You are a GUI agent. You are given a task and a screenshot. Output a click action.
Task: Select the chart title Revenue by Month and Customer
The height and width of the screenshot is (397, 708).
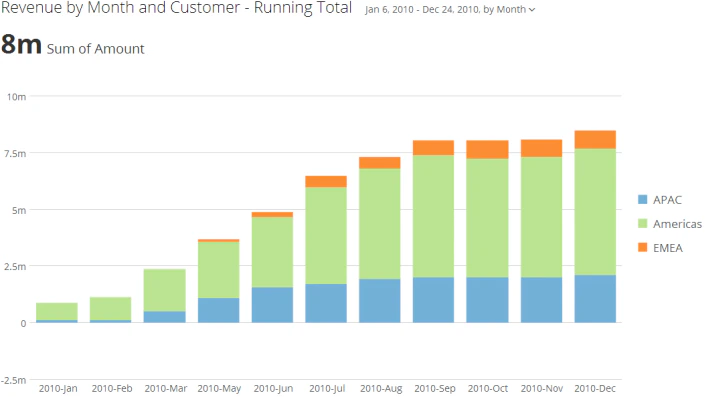coord(177,8)
